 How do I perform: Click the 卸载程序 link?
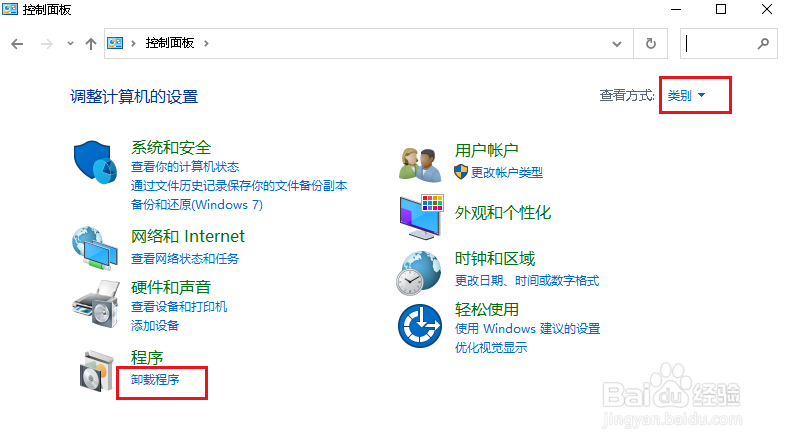point(155,380)
